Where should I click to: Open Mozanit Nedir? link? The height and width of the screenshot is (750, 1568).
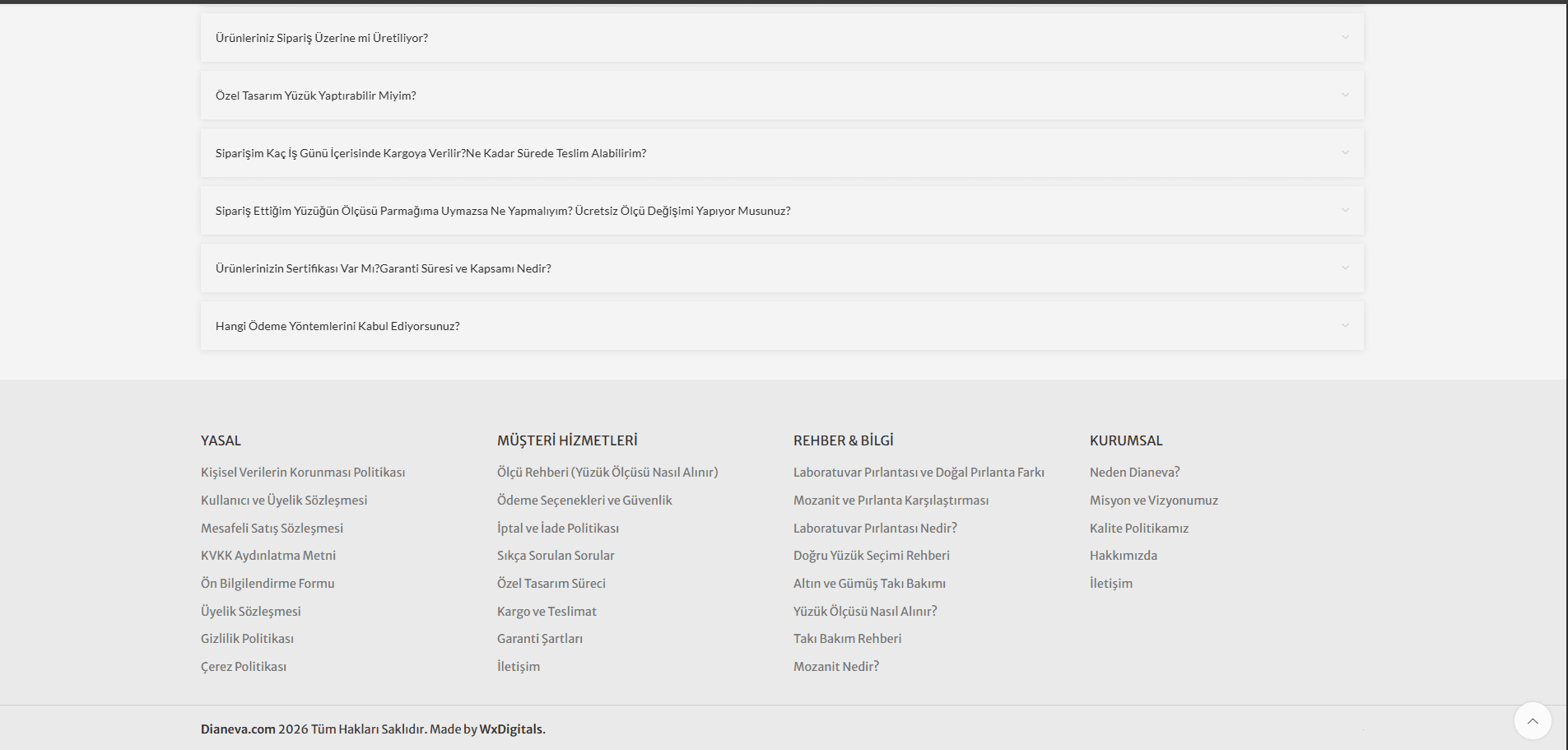(836, 667)
